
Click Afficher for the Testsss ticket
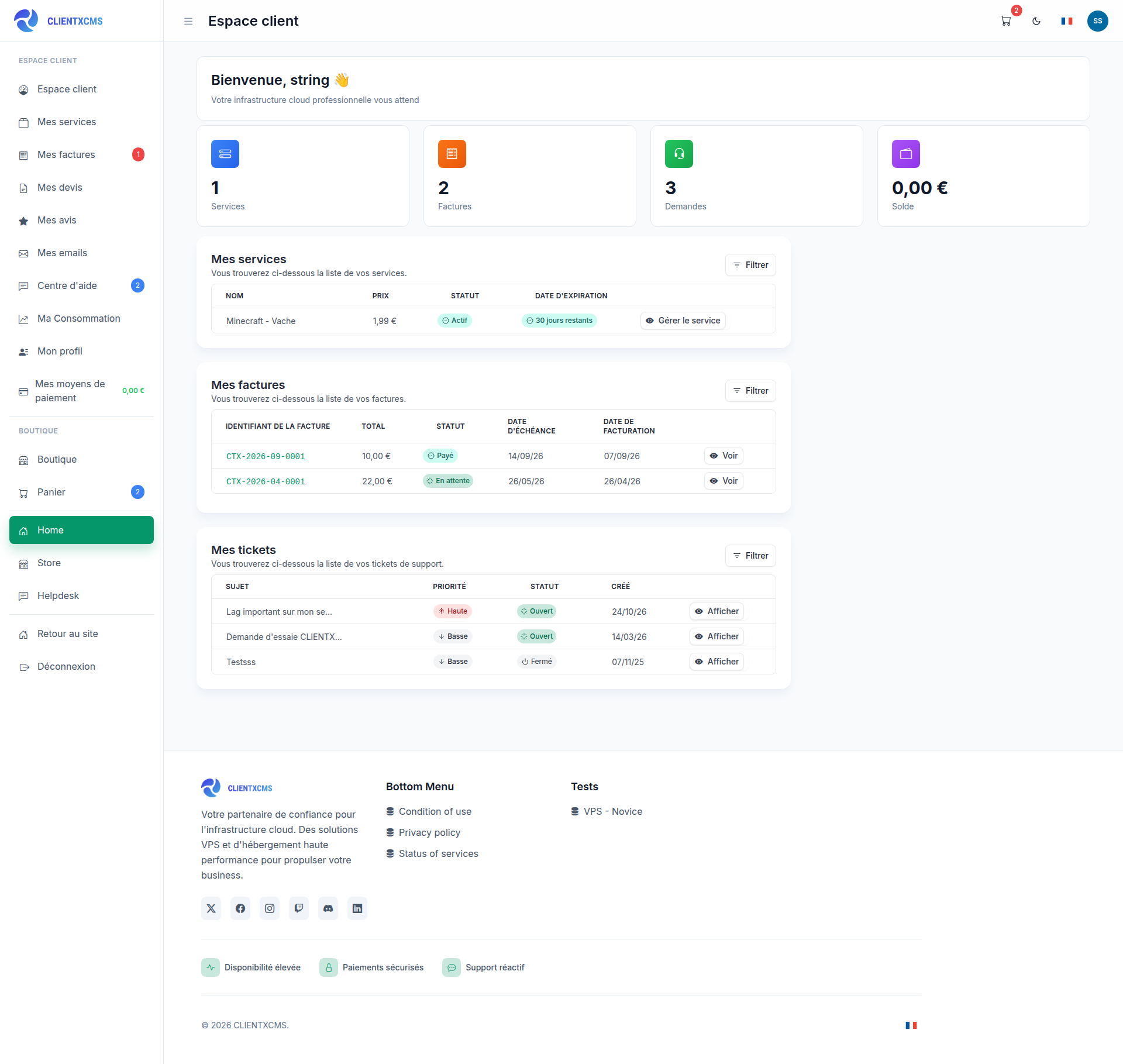(x=716, y=662)
